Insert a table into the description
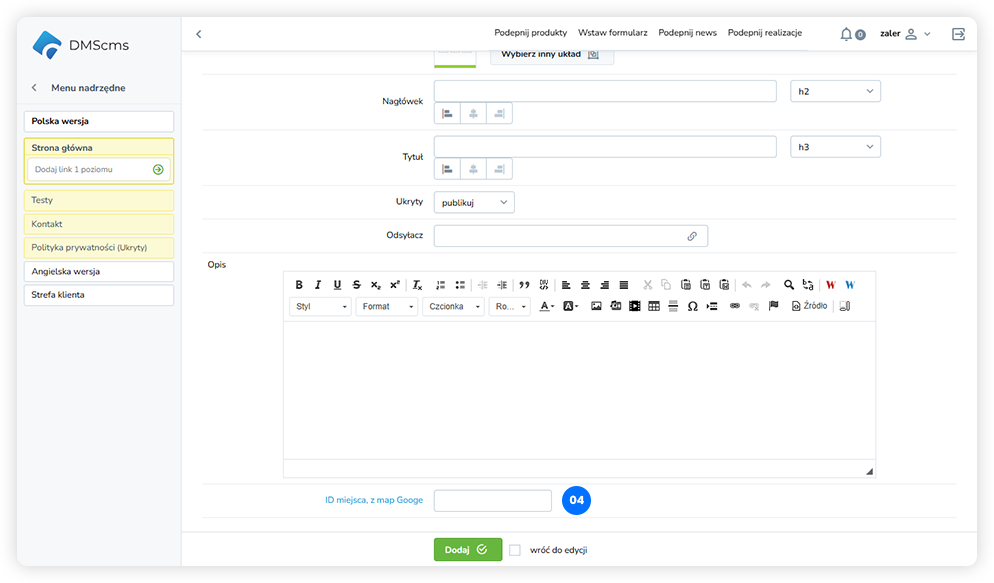This screenshot has height=583, width=994. point(654,306)
